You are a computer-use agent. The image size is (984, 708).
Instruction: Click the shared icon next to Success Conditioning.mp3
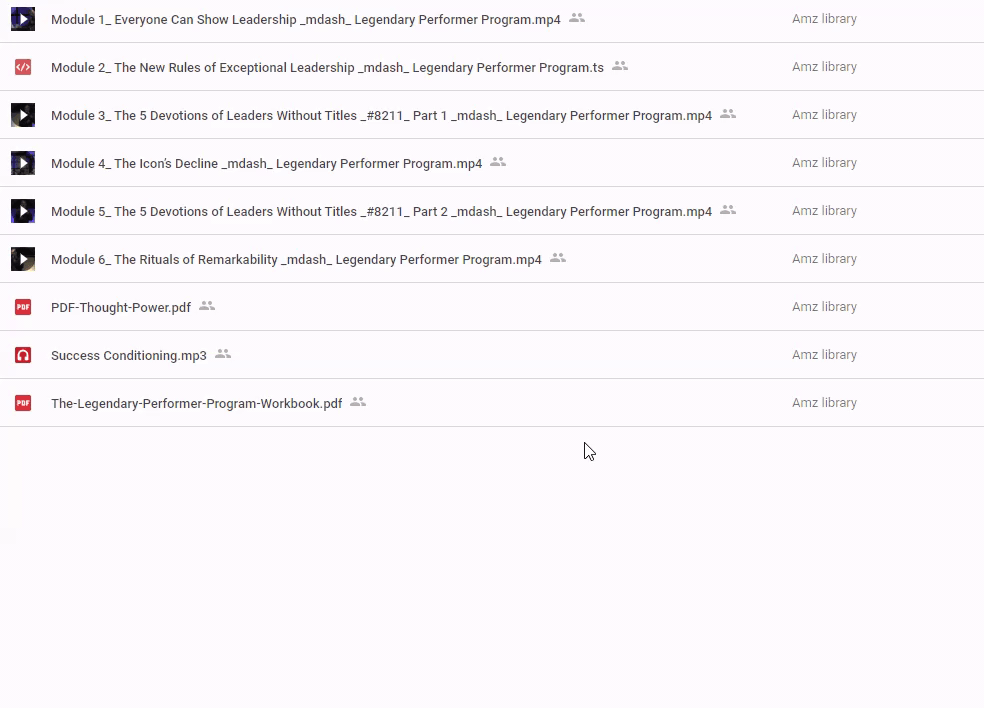223,354
